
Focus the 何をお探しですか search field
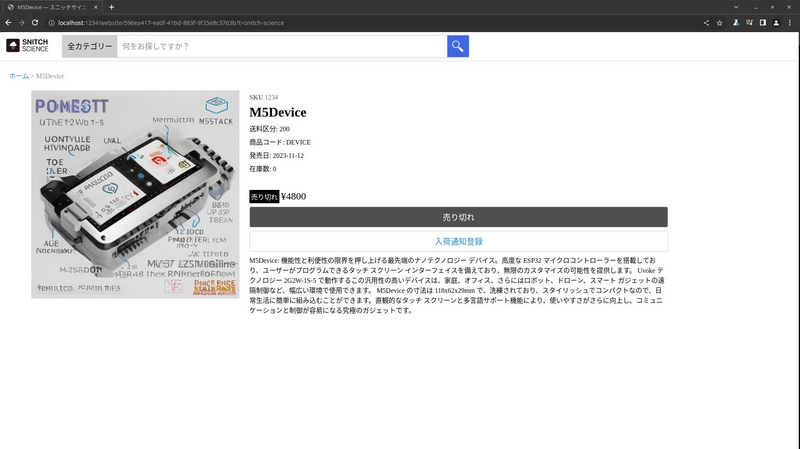tap(282, 46)
